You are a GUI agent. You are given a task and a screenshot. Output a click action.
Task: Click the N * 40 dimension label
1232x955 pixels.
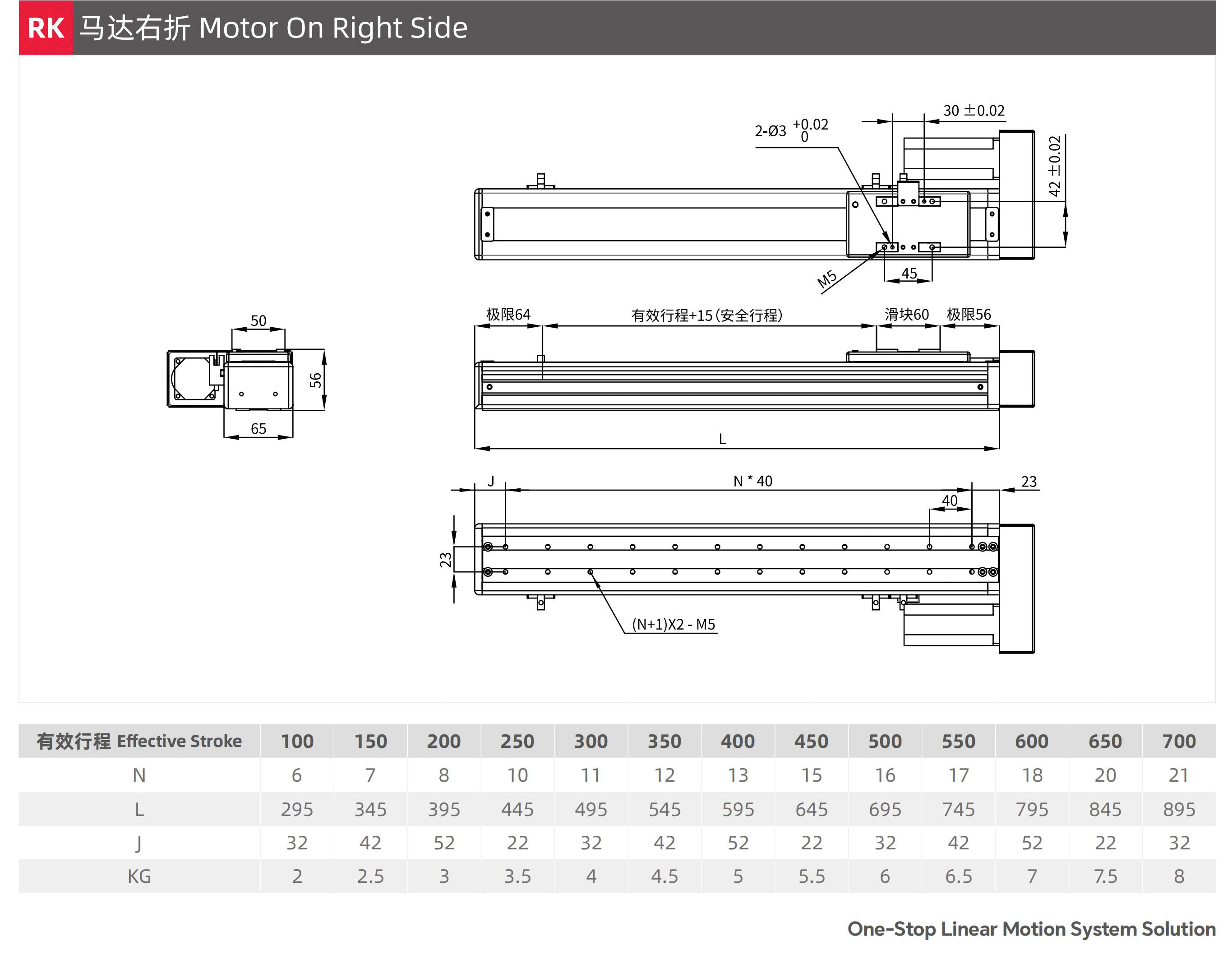[752, 481]
